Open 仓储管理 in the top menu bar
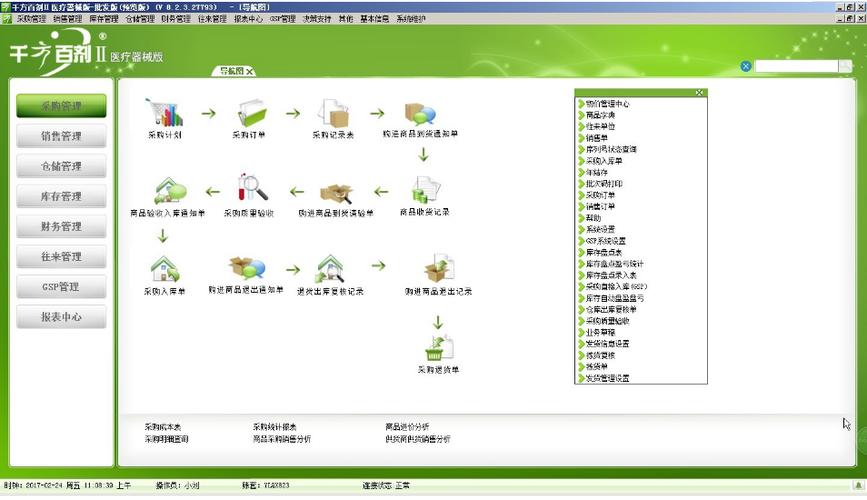 point(140,19)
